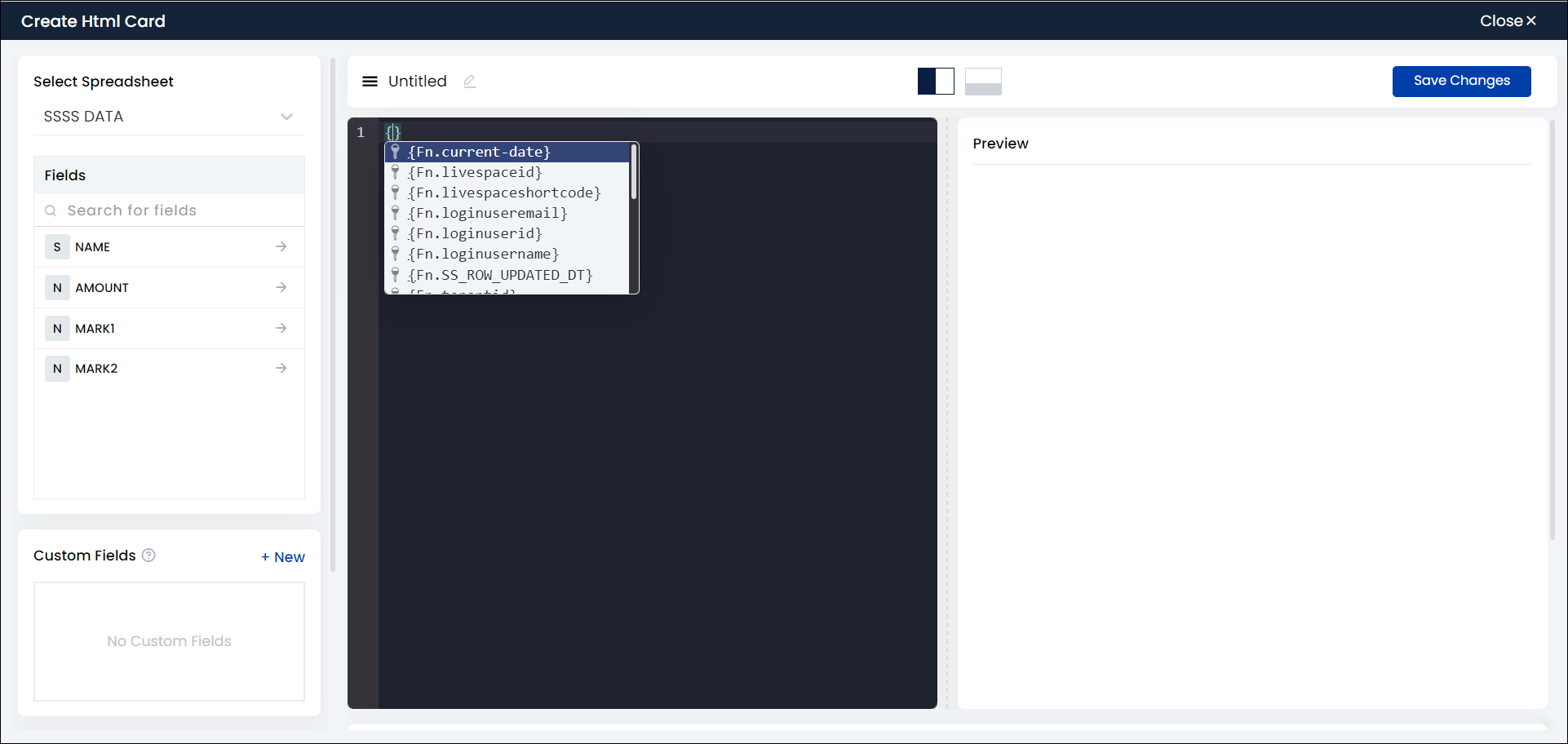
Task: Select {Fn.SS_ROW_UPDATED_DT} autocomplete entry
Action: [x=500, y=276]
